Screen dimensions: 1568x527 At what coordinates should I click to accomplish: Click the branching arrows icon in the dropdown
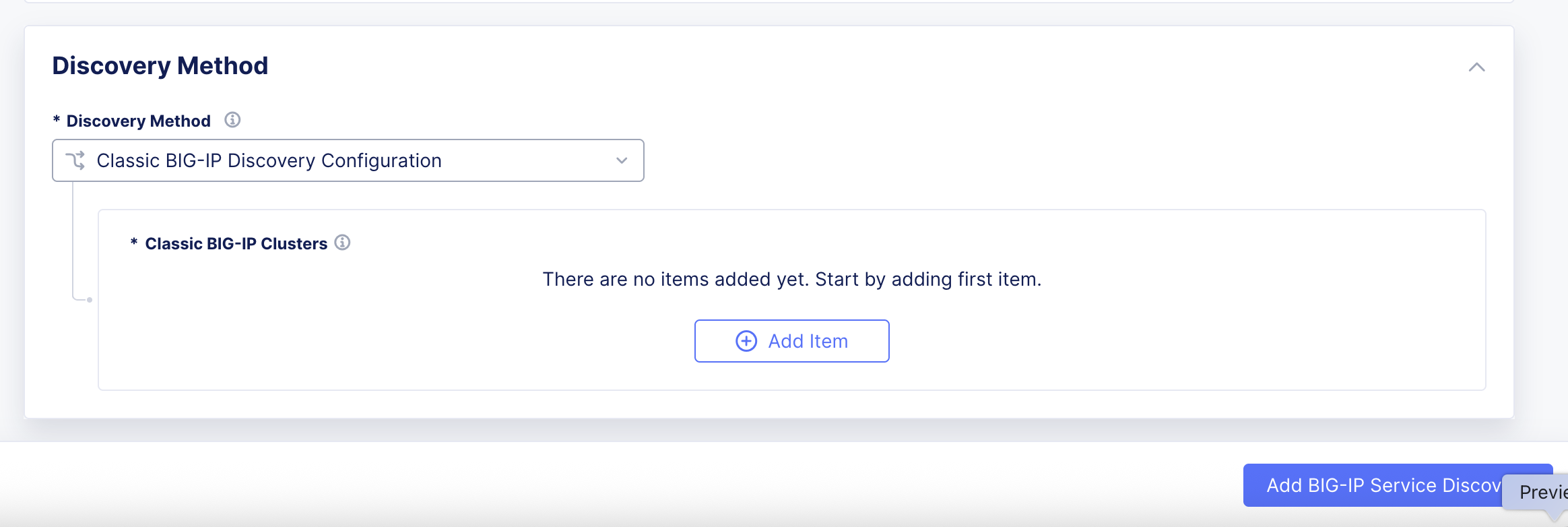(x=75, y=160)
